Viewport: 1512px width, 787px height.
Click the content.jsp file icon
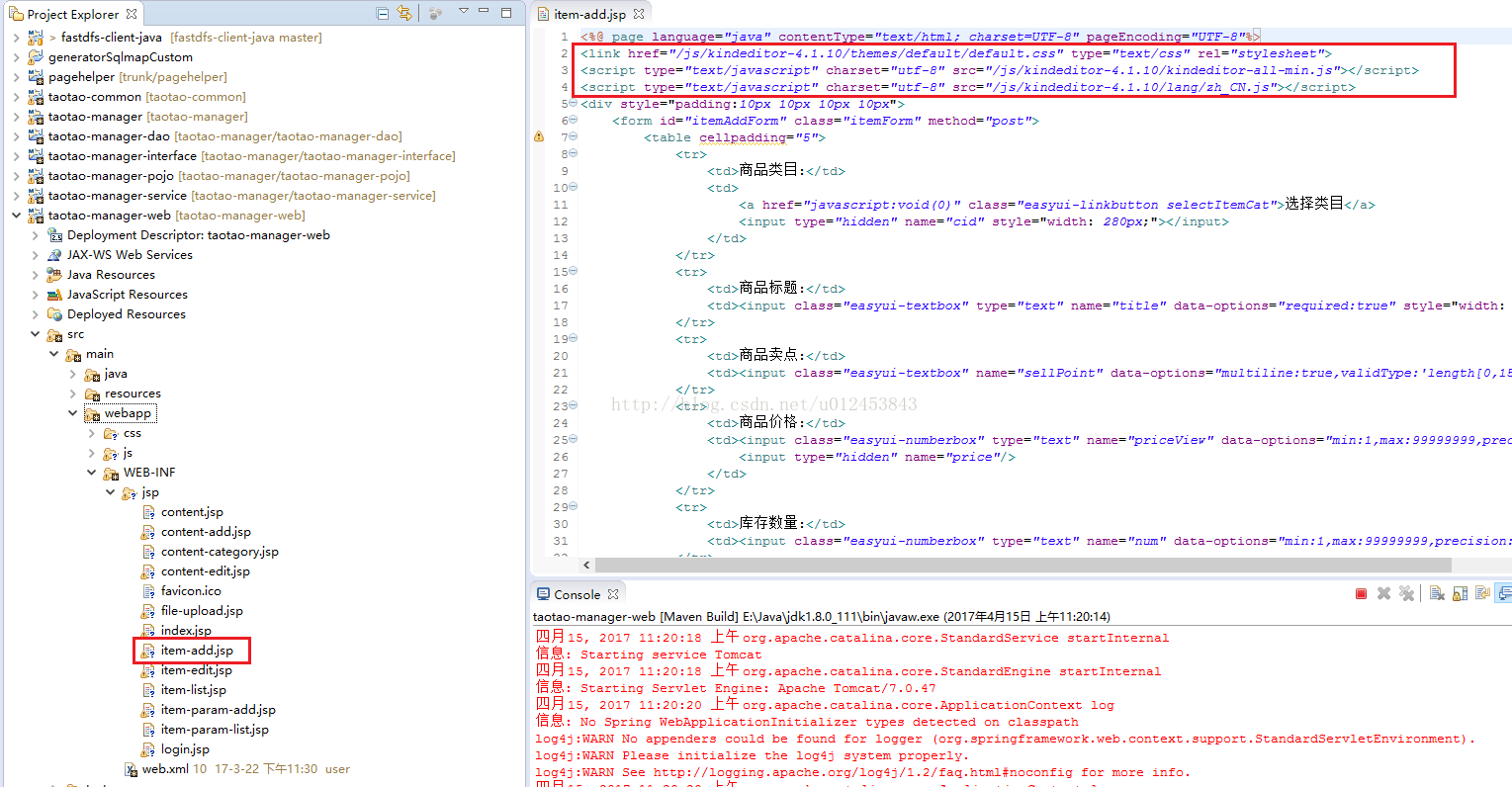pyautogui.click(x=148, y=512)
